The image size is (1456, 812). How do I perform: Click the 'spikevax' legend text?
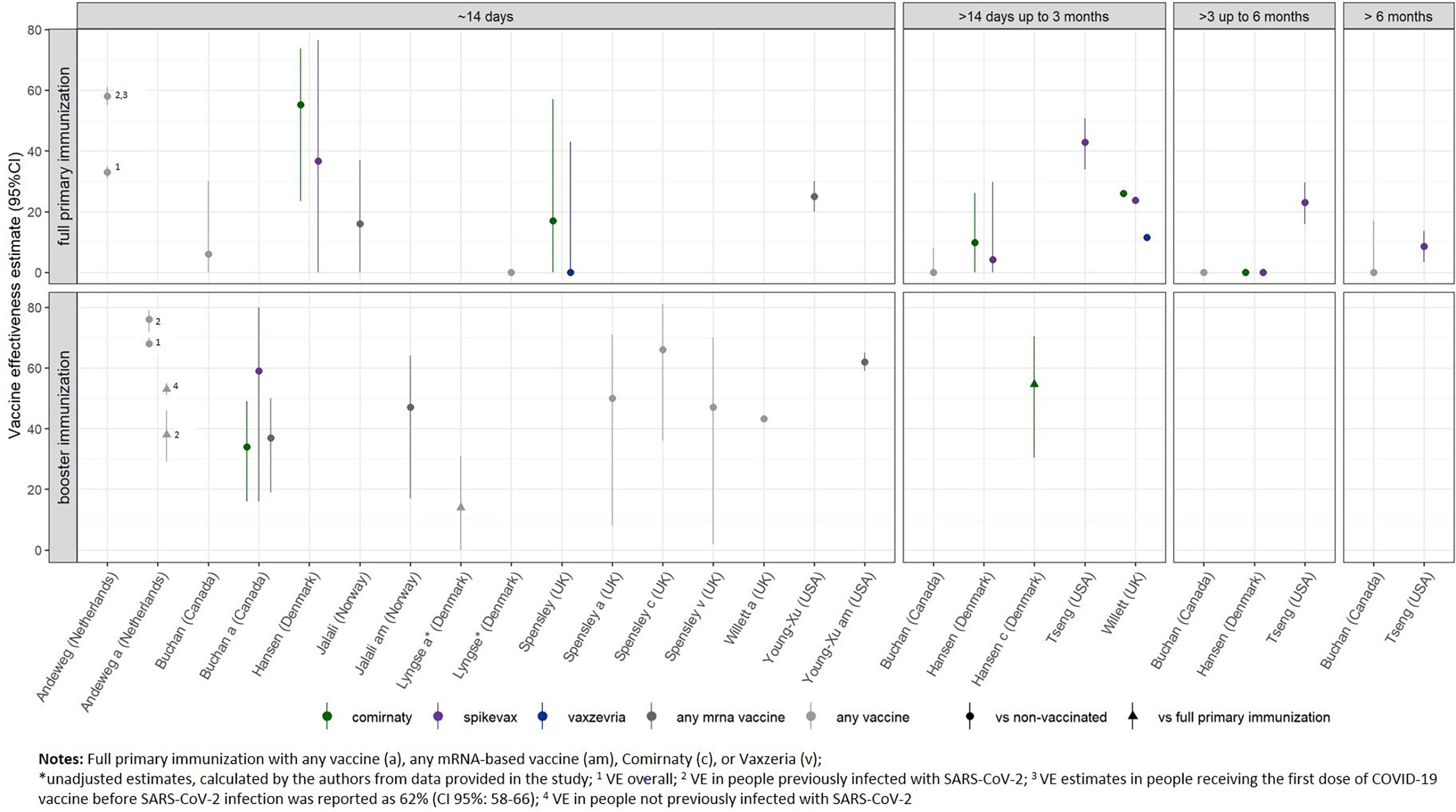[490, 717]
